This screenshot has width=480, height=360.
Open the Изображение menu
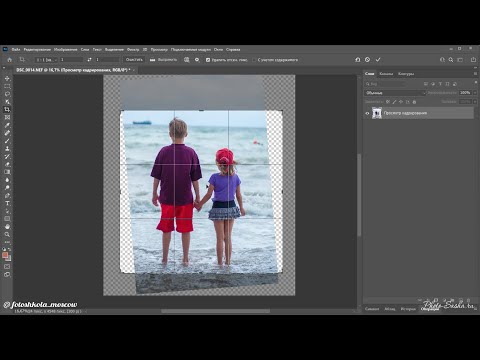(65, 49)
